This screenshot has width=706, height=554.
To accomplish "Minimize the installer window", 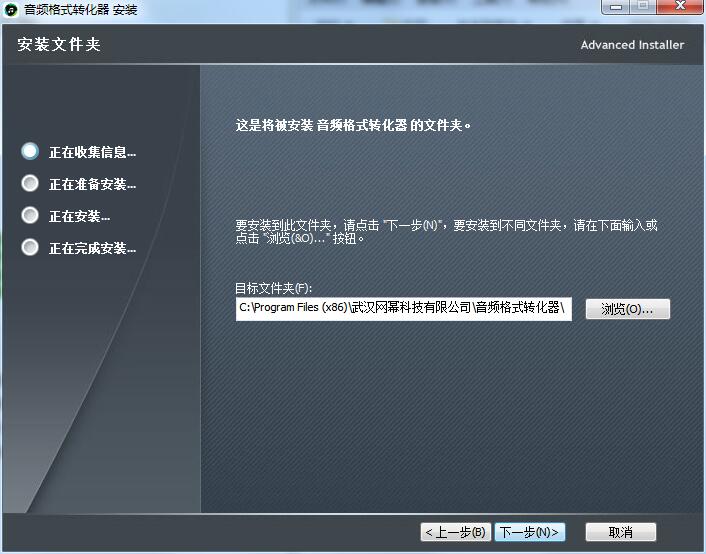I will 614,7.
